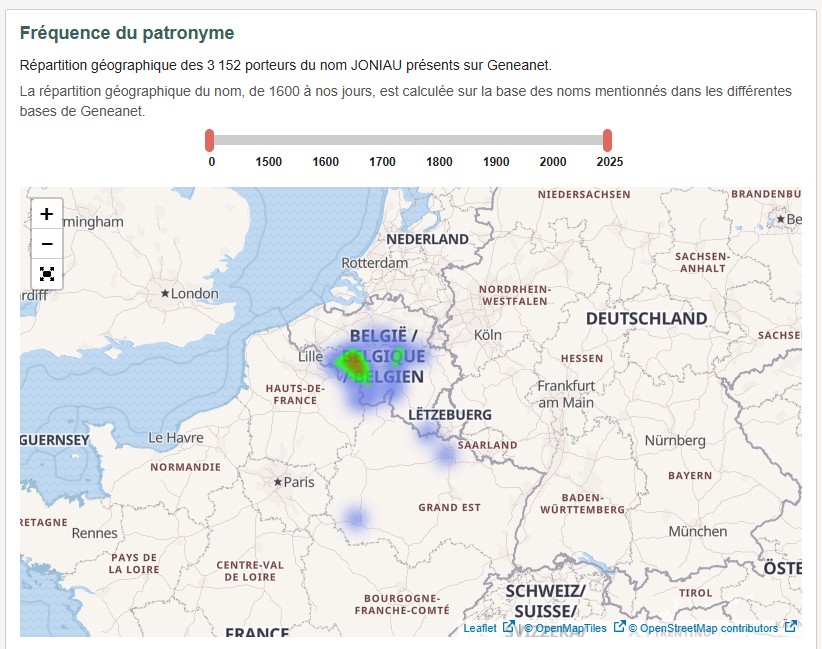Select the right slider handle at 2025

607,140
